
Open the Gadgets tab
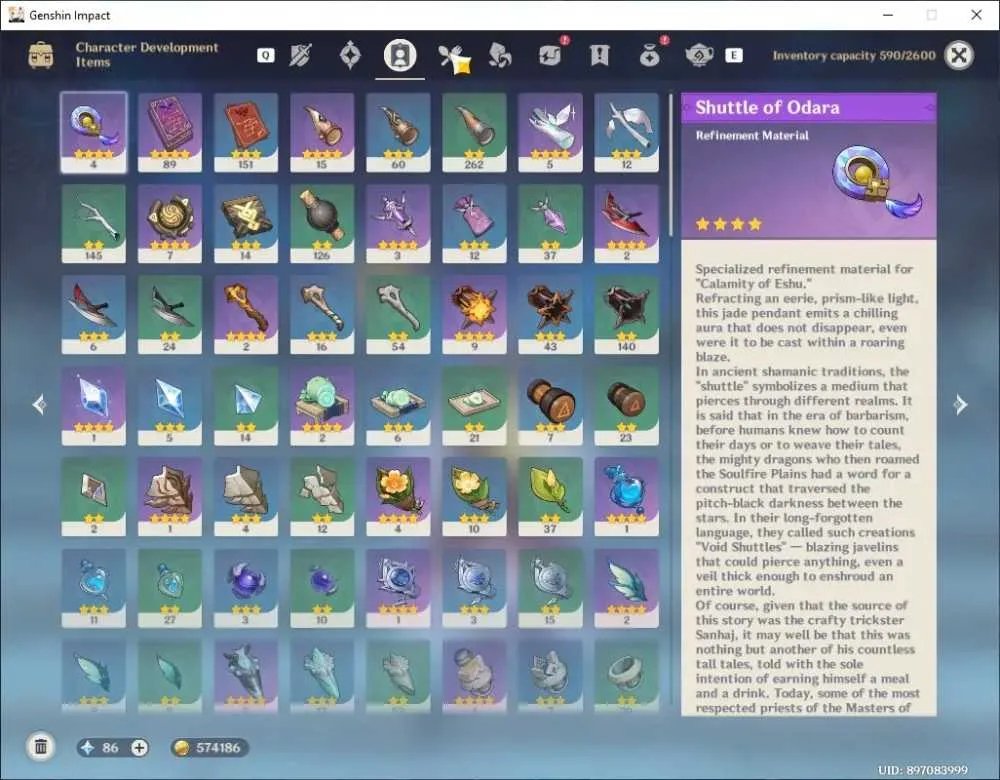(x=550, y=55)
